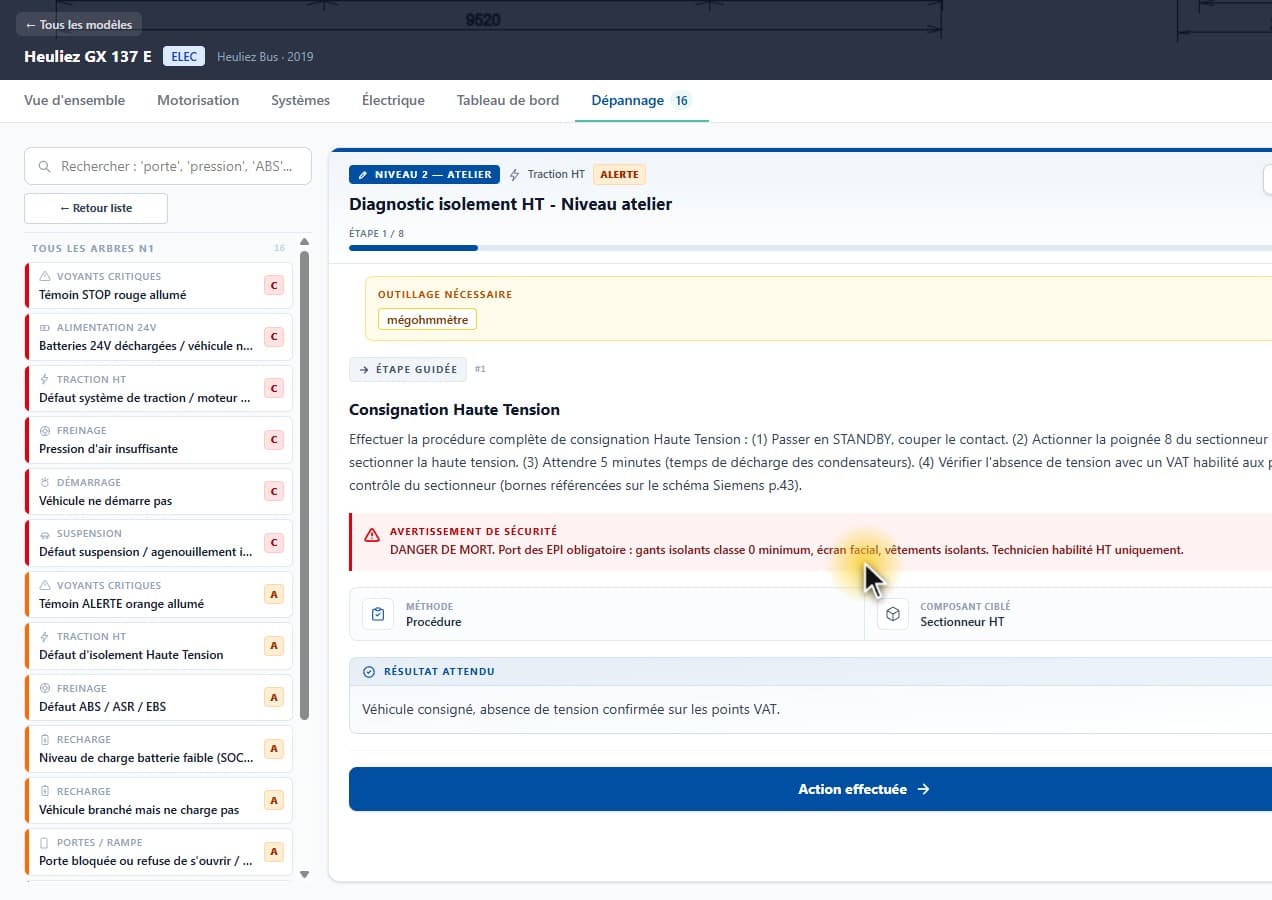Click the DÉMARRAGE power icon
1272x900 pixels.
[44, 482]
